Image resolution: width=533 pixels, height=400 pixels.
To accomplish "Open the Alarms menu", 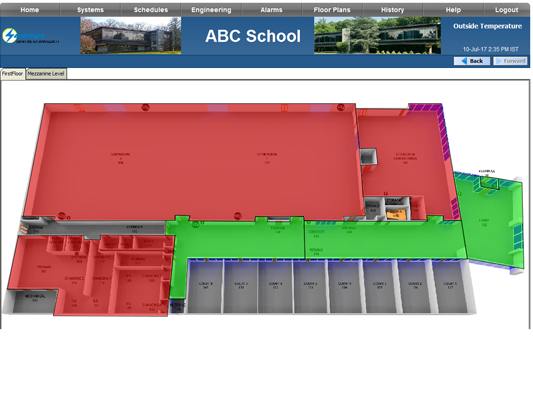I will tap(271, 10).
